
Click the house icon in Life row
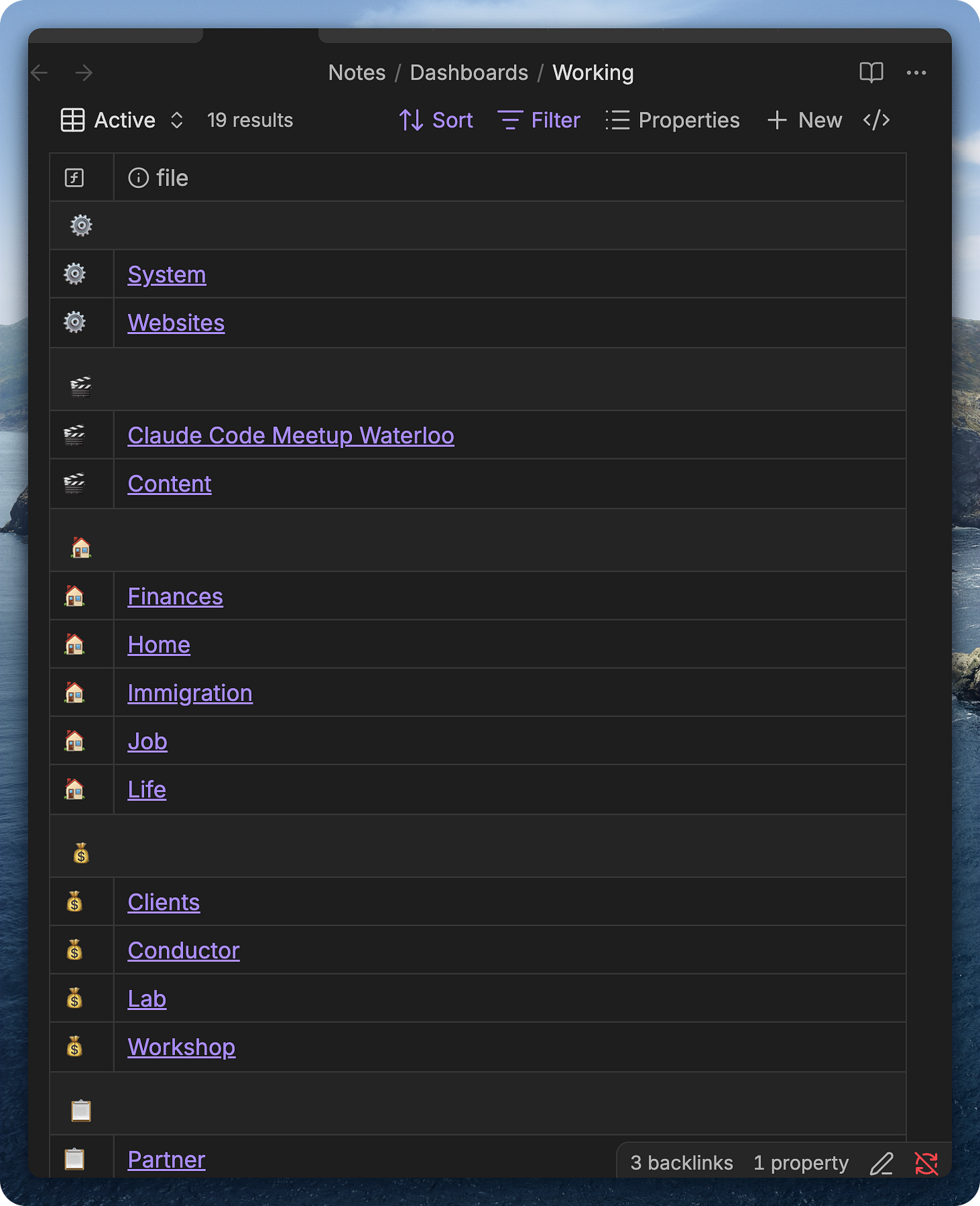point(75,789)
